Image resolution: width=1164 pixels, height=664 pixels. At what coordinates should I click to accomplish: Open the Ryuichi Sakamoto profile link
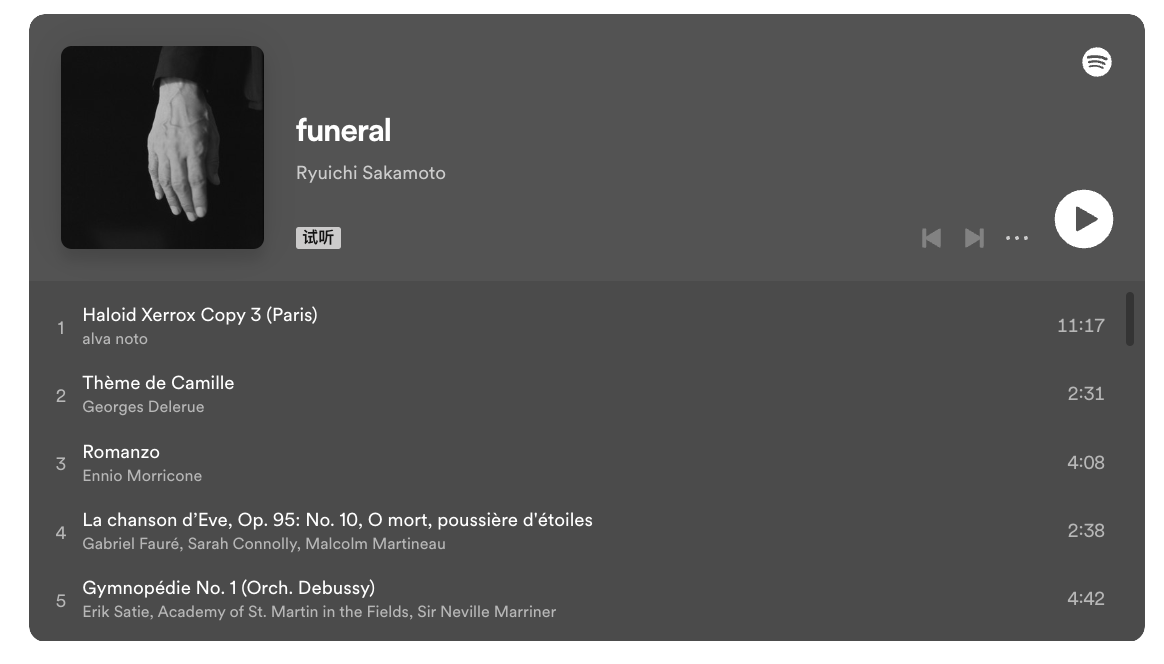click(x=370, y=173)
